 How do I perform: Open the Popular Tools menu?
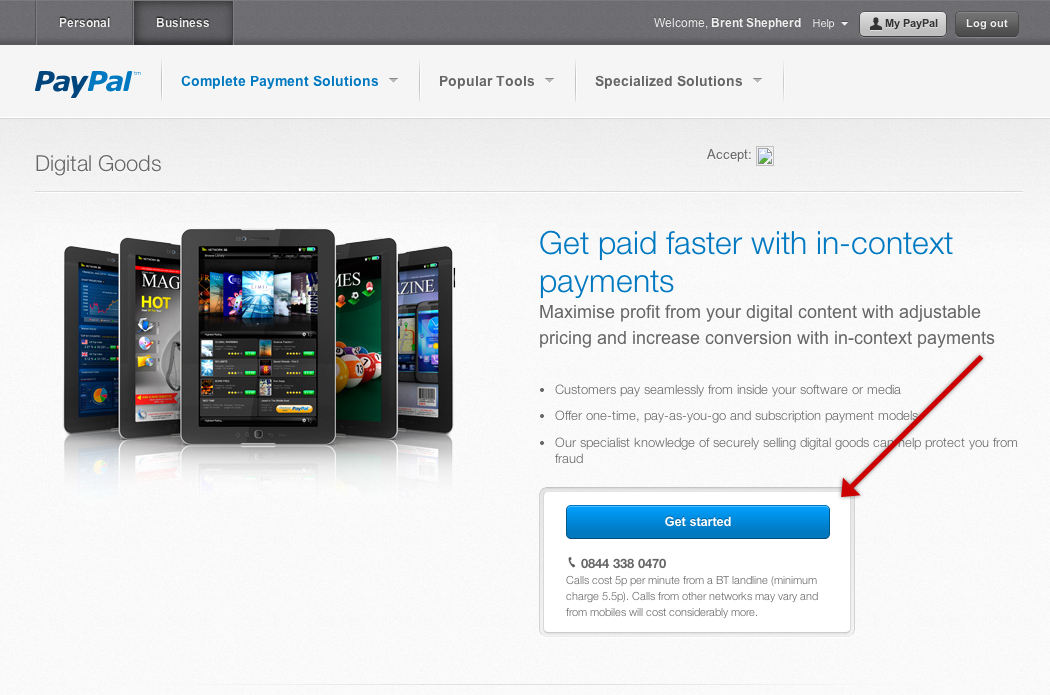pos(486,81)
